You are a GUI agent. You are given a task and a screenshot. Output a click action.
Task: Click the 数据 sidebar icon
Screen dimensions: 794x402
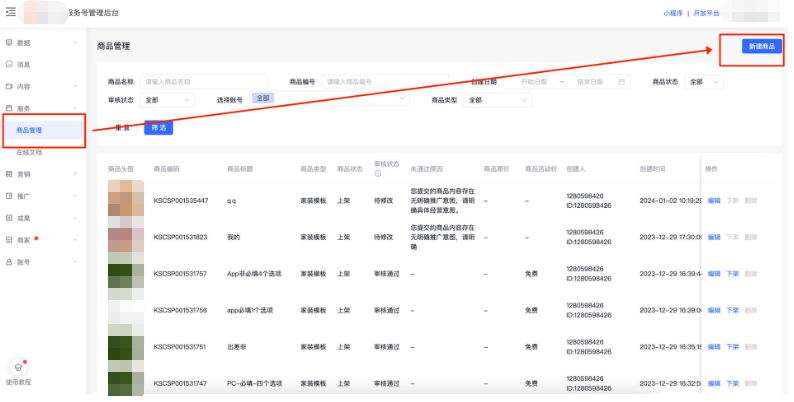coord(9,43)
